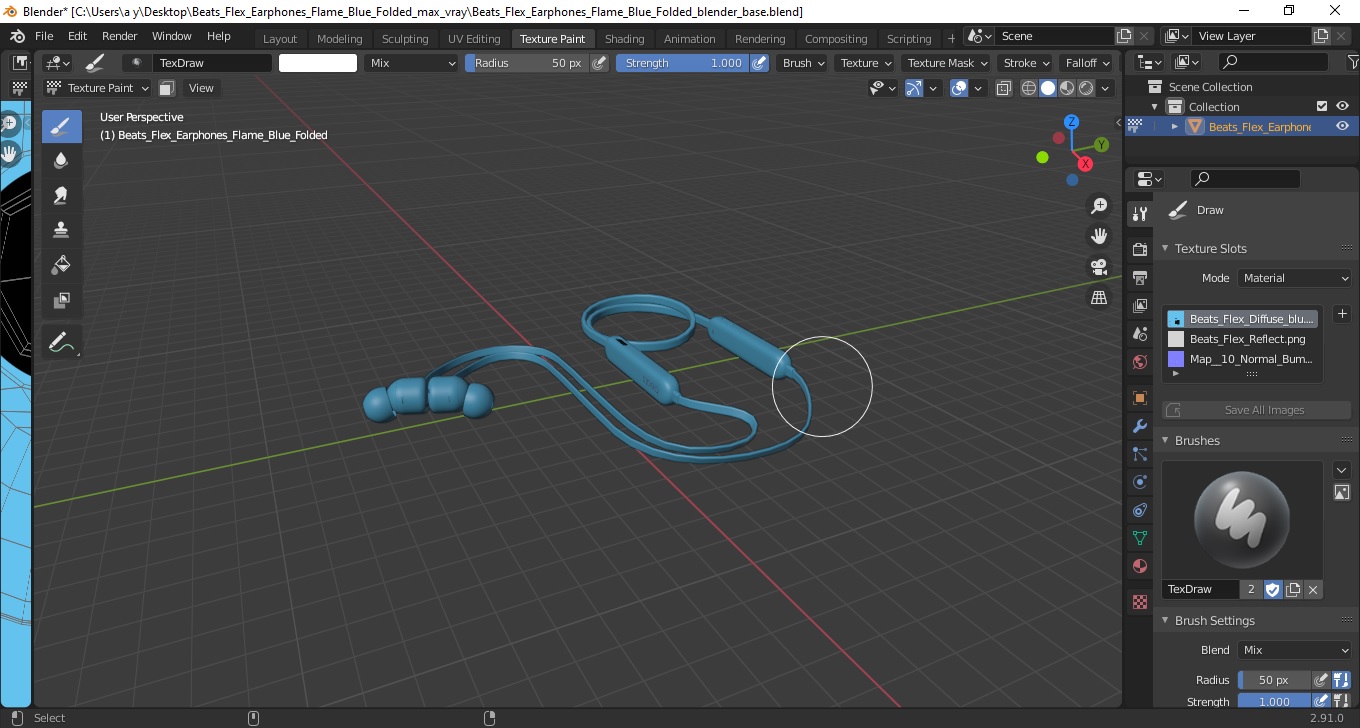Open the Particles properties tab
1360x728 pixels.
pyautogui.click(x=1139, y=454)
